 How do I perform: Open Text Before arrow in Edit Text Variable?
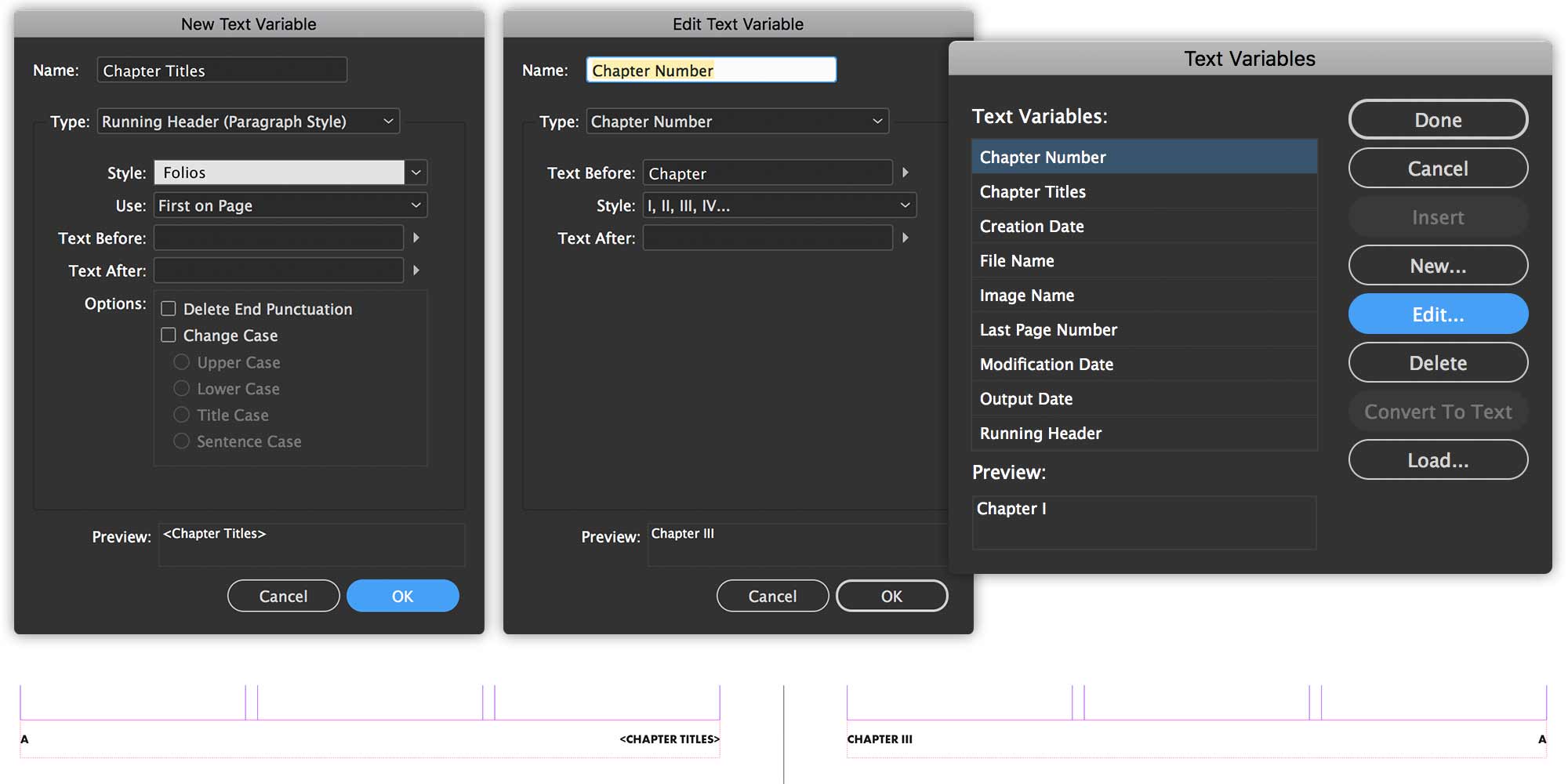point(906,172)
